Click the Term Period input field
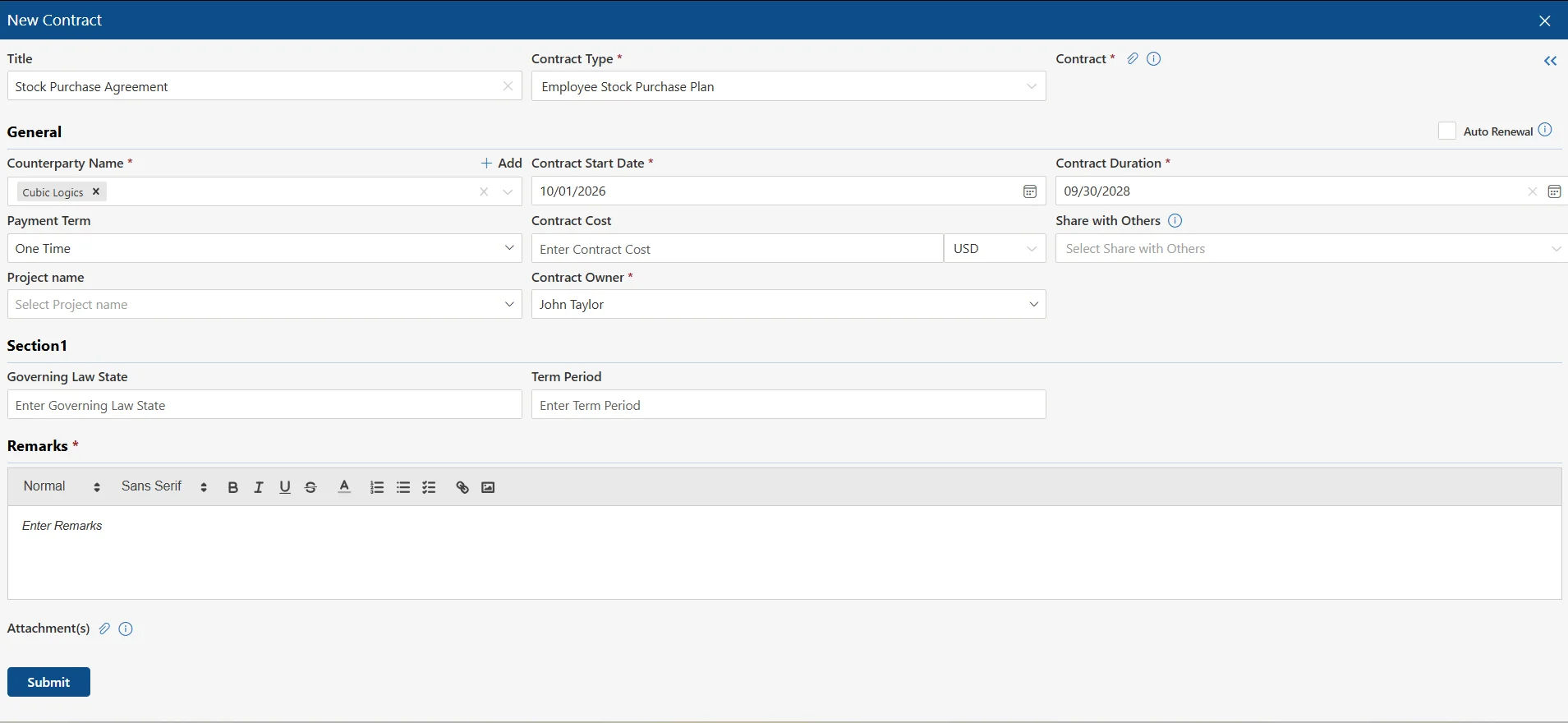The height and width of the screenshot is (723, 1568). pos(789,404)
